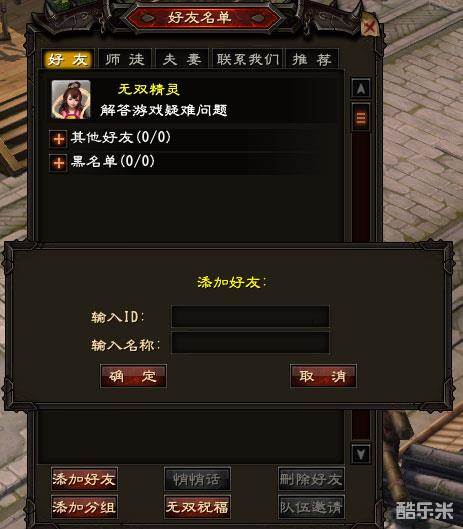Select the 无双精灵 name entry
This screenshot has width=463, height=529.
149,89
